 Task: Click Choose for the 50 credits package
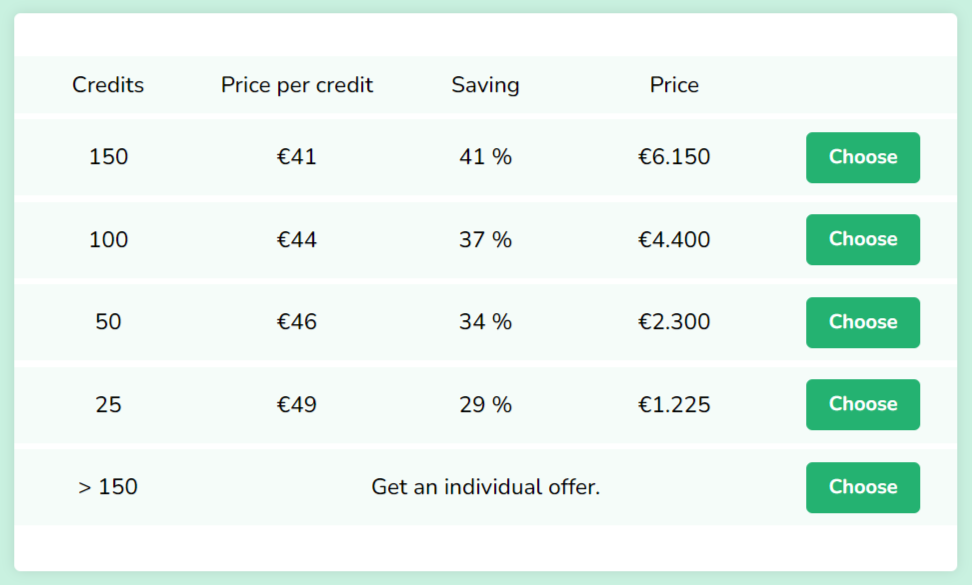(x=862, y=322)
